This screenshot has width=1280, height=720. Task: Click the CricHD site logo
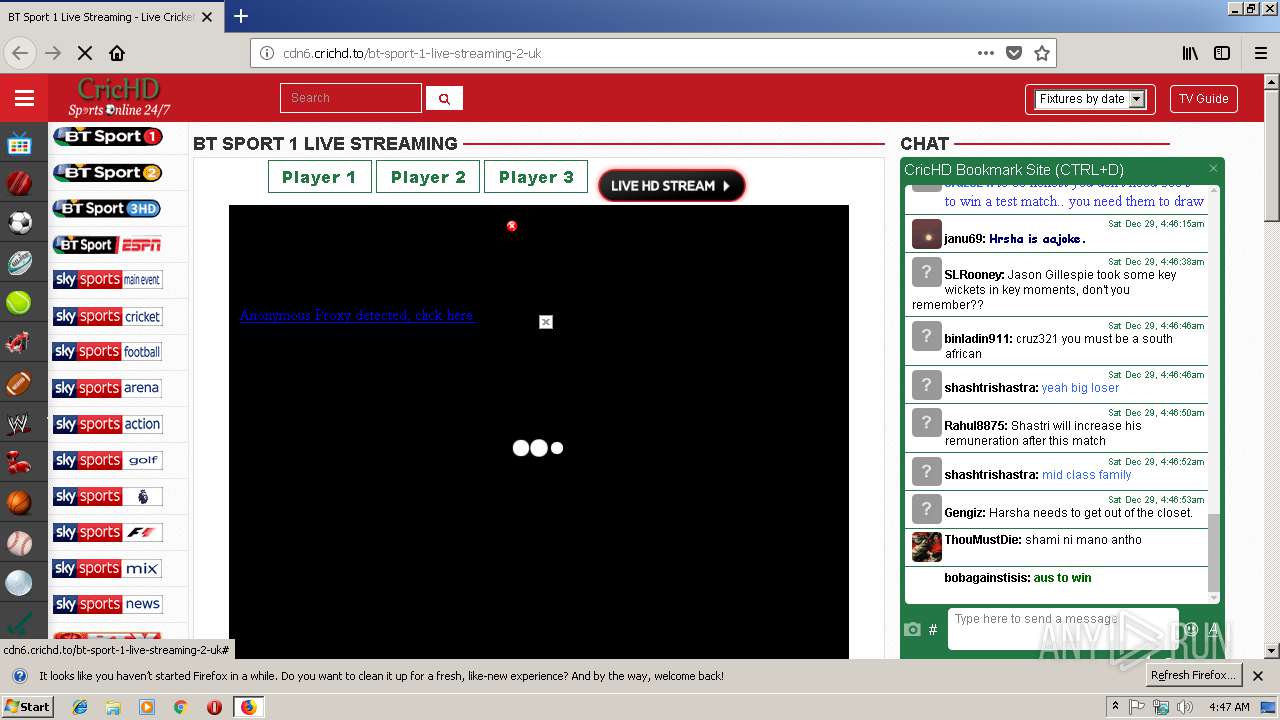[x=119, y=98]
